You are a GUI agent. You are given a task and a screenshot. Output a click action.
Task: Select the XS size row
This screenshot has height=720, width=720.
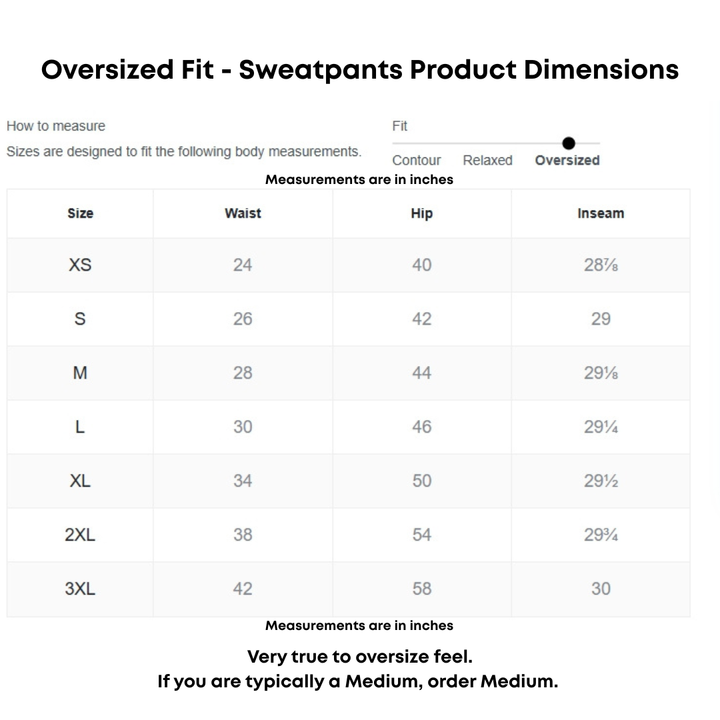coord(80,265)
